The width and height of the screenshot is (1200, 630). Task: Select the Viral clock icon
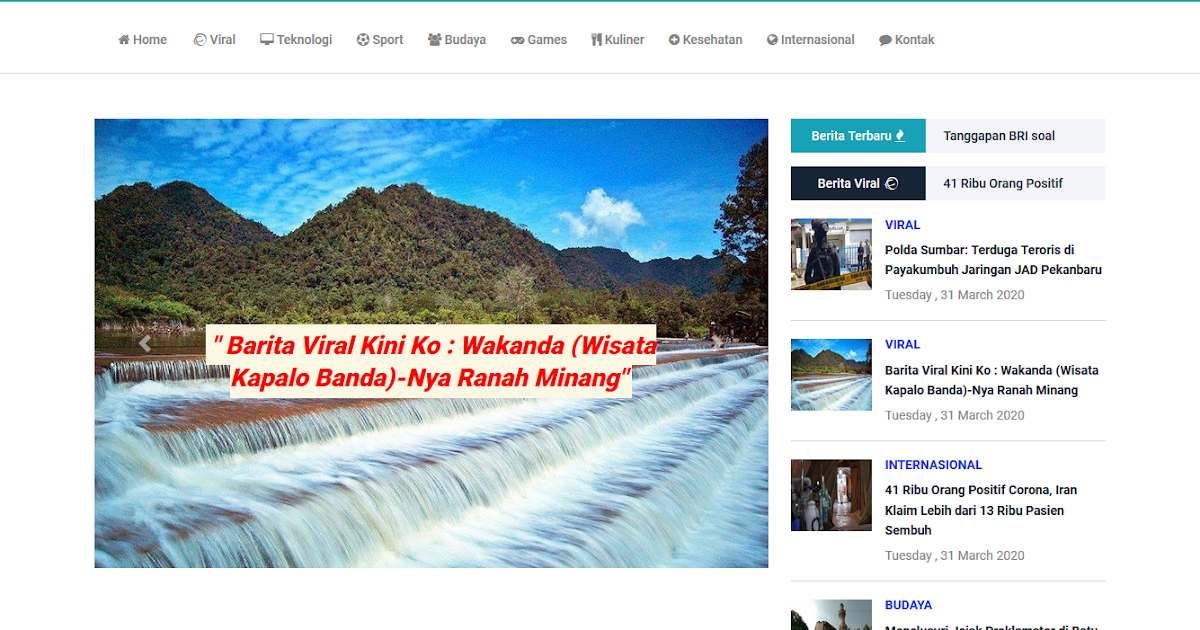199,39
